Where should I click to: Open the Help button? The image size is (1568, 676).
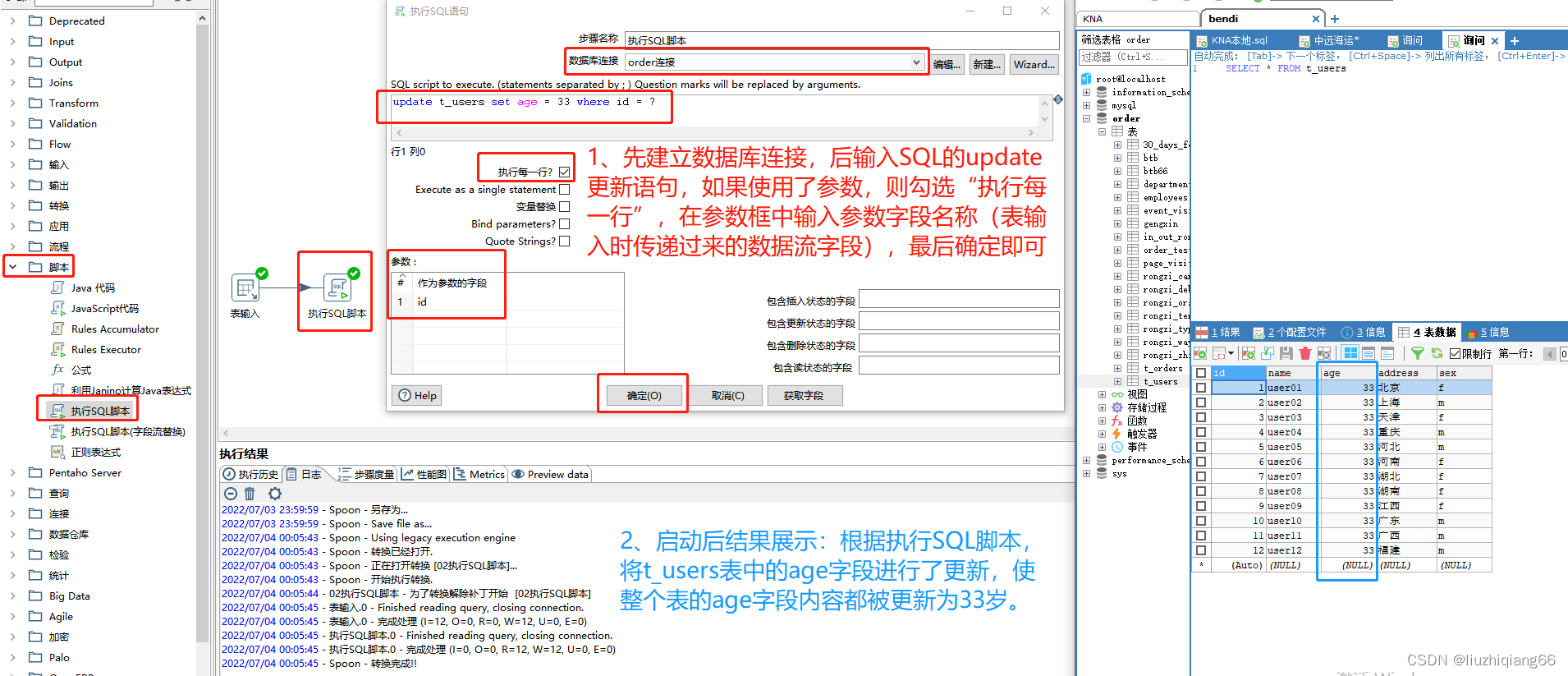tap(417, 395)
